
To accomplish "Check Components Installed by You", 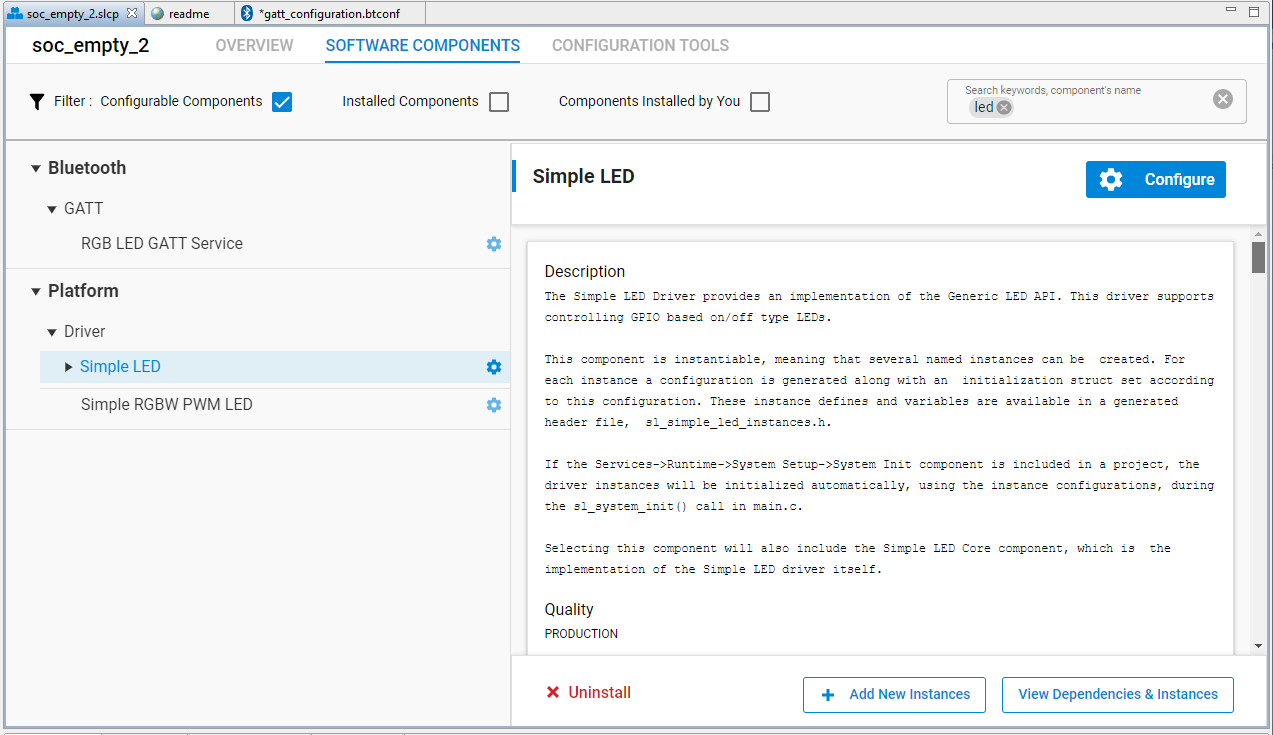I will tap(760, 101).
